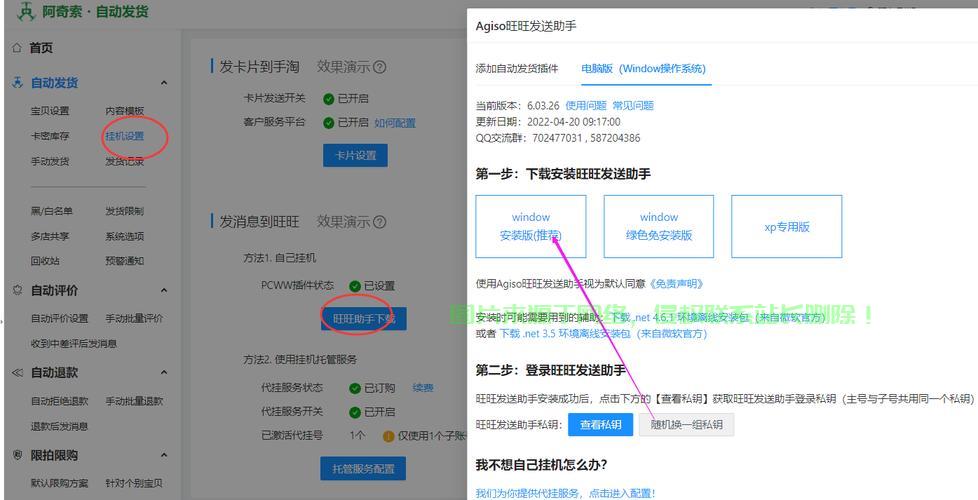
Task: Open 内容模板 in sidebar
Action: (124, 111)
